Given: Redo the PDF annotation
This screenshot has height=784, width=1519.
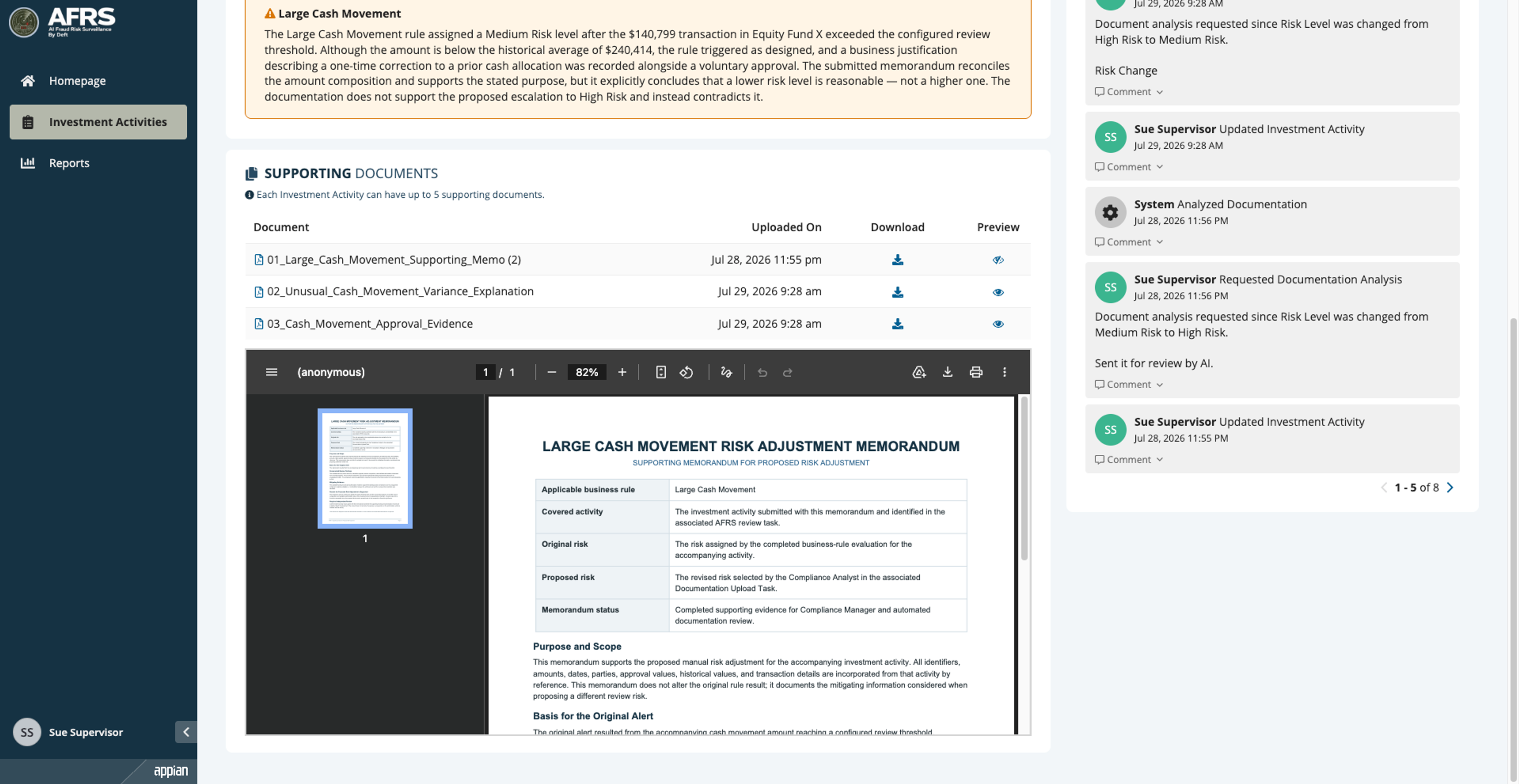Looking at the screenshot, I should 787,372.
